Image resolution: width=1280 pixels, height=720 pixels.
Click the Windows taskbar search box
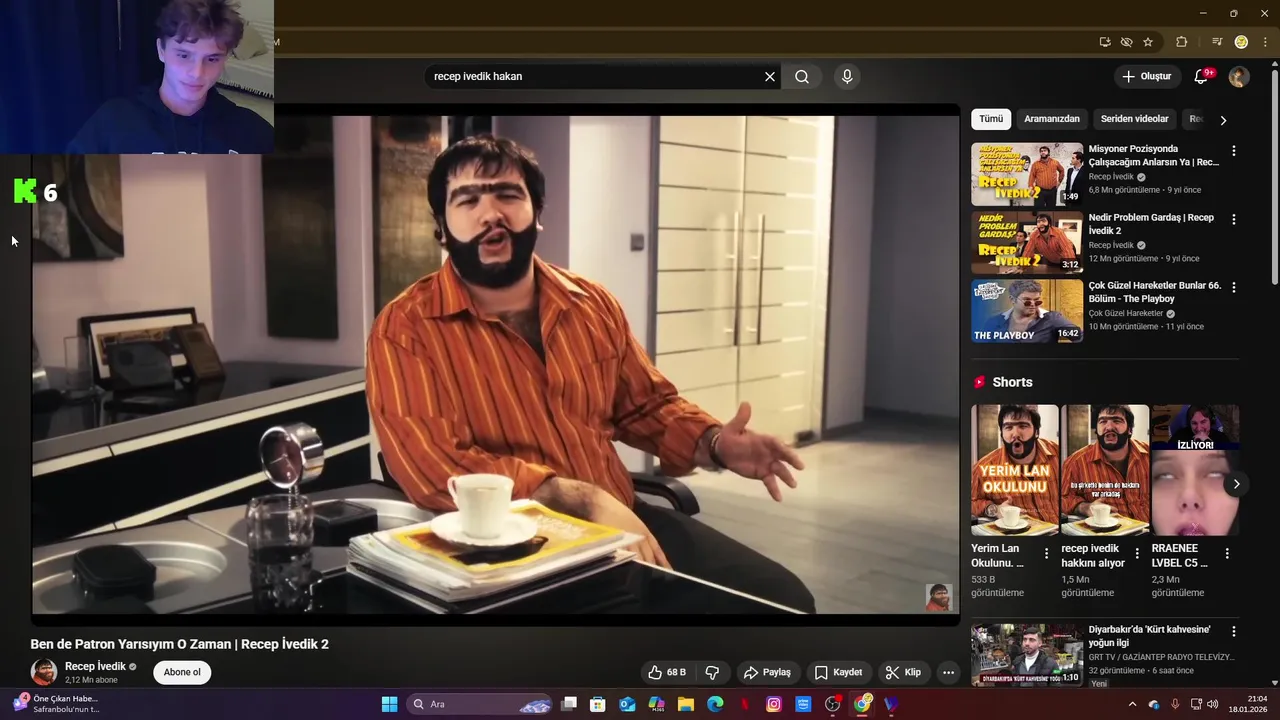(x=480, y=704)
